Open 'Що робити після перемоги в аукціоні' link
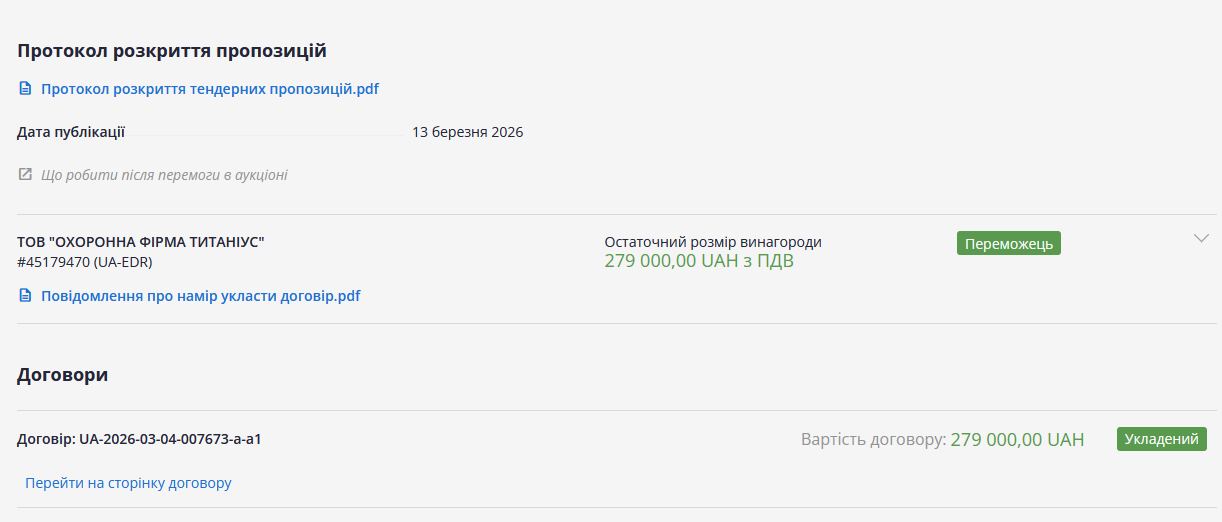1222x522 pixels. 164,175
